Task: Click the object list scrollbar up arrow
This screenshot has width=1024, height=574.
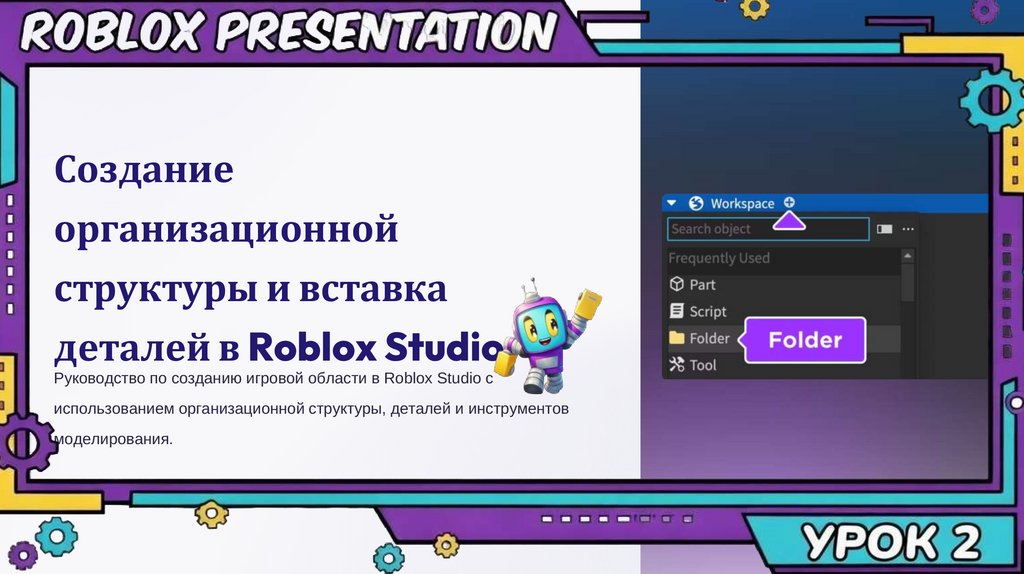Action: pos(907,256)
